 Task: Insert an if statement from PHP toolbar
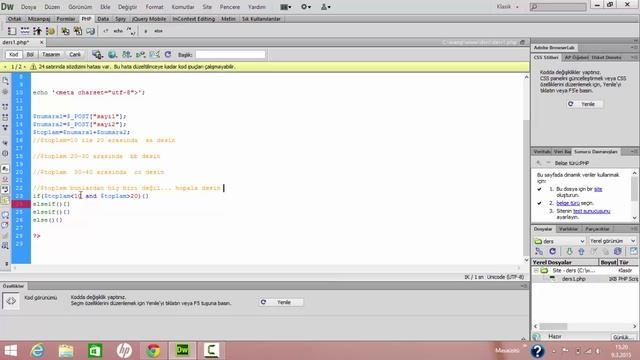point(146,31)
